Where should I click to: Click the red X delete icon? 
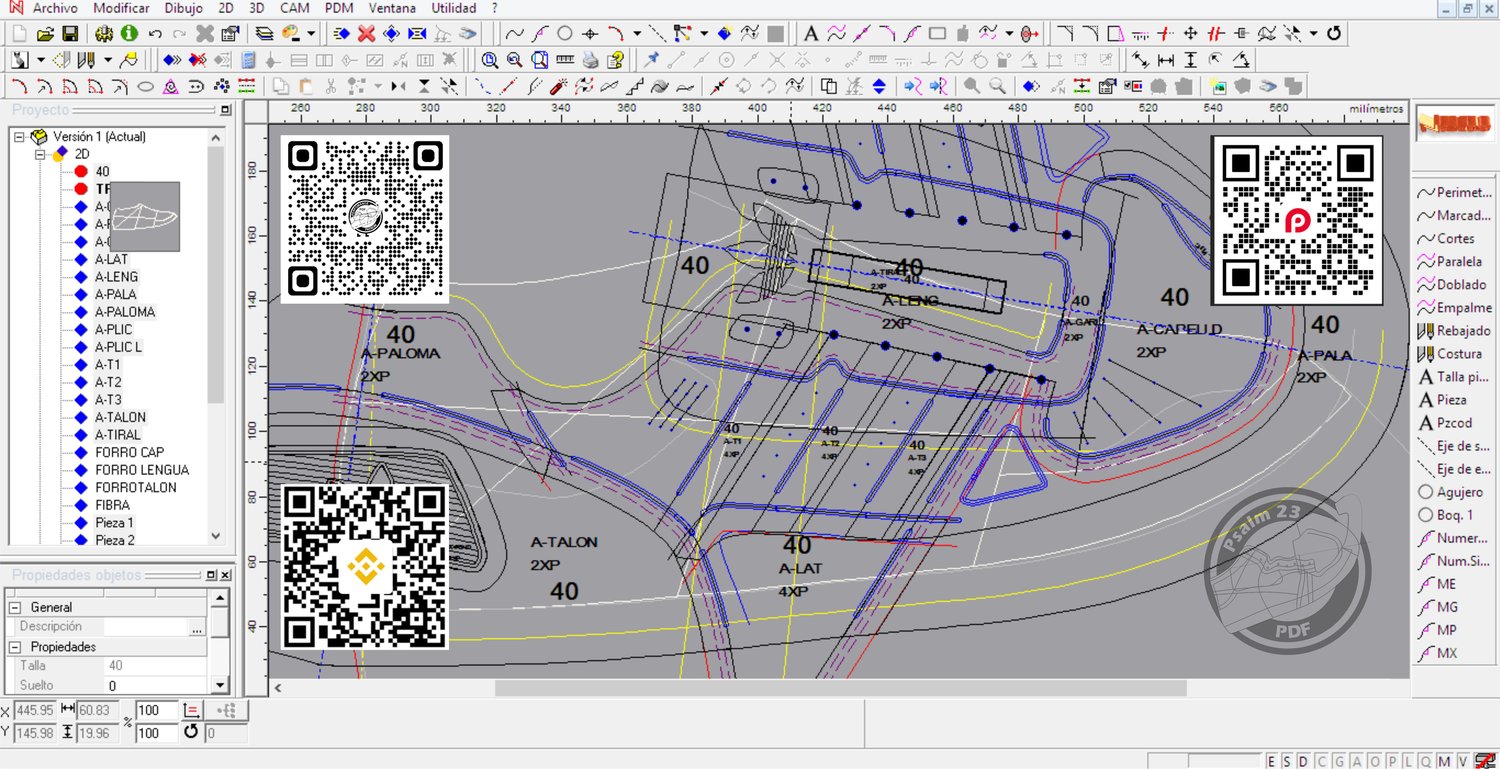pyautogui.click(x=366, y=34)
